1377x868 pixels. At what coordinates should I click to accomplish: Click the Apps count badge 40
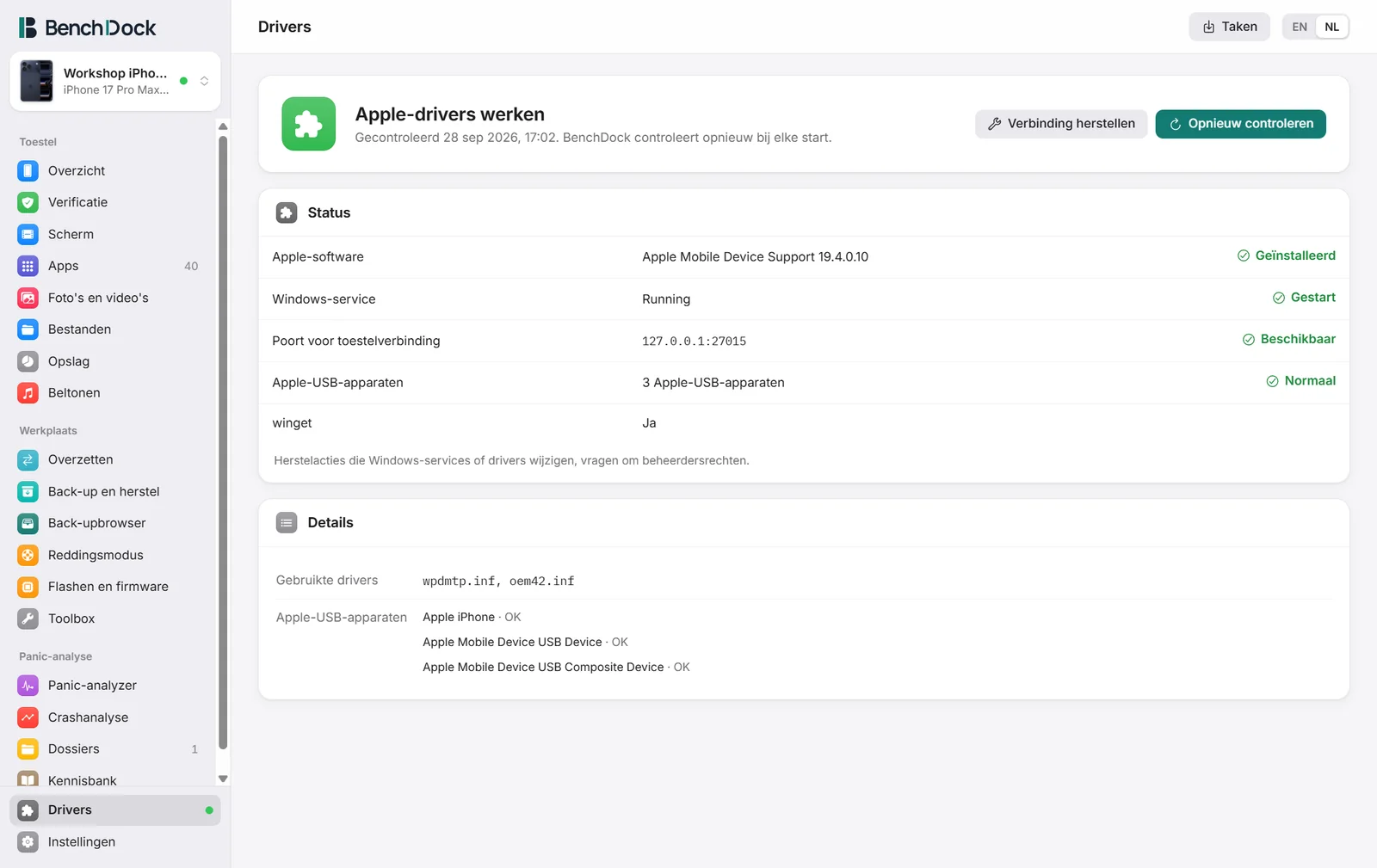point(191,267)
